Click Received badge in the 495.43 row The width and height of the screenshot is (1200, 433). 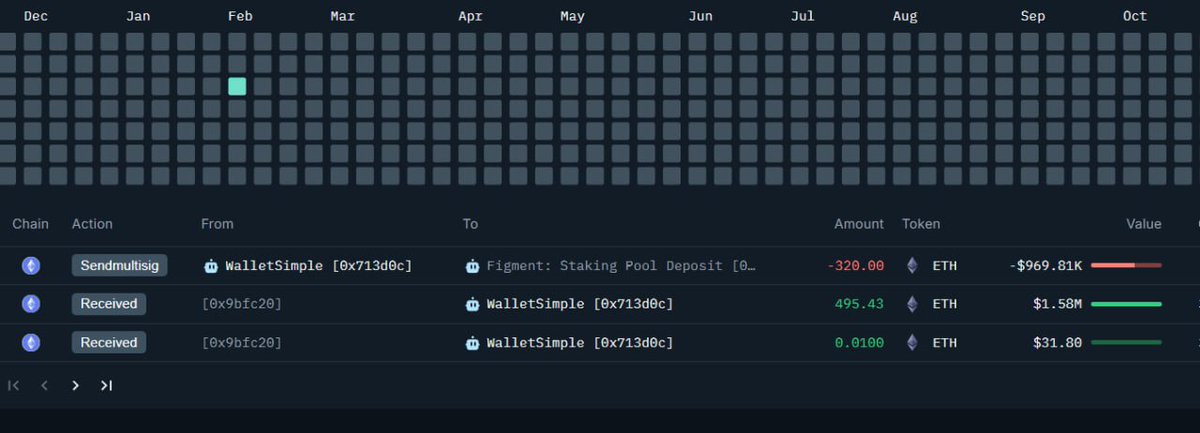(109, 303)
